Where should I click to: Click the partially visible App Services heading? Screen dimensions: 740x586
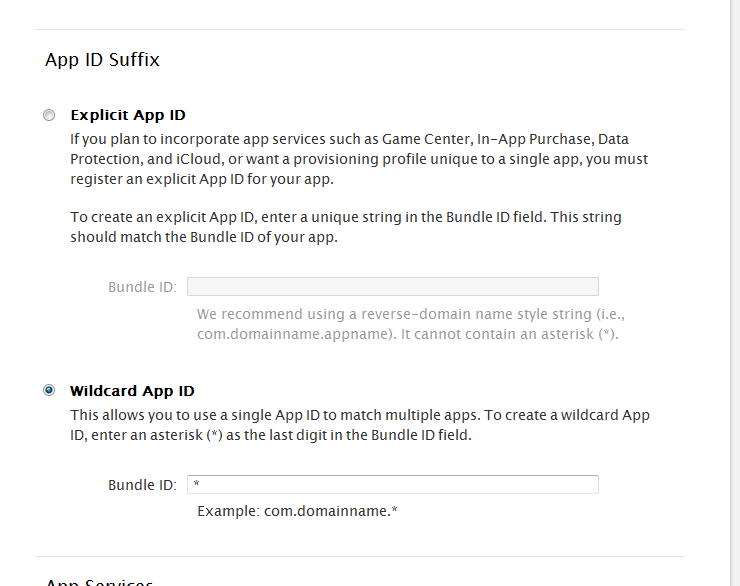(99, 582)
